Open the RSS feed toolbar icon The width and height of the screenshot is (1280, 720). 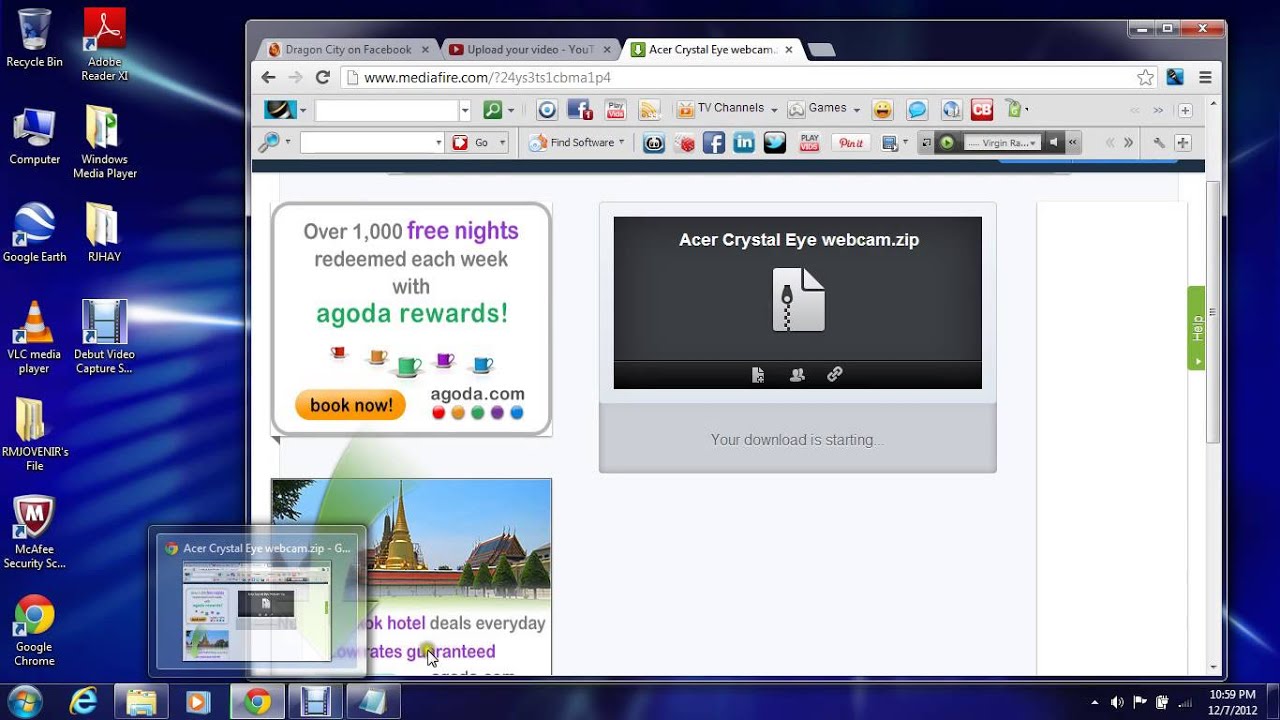[649, 109]
